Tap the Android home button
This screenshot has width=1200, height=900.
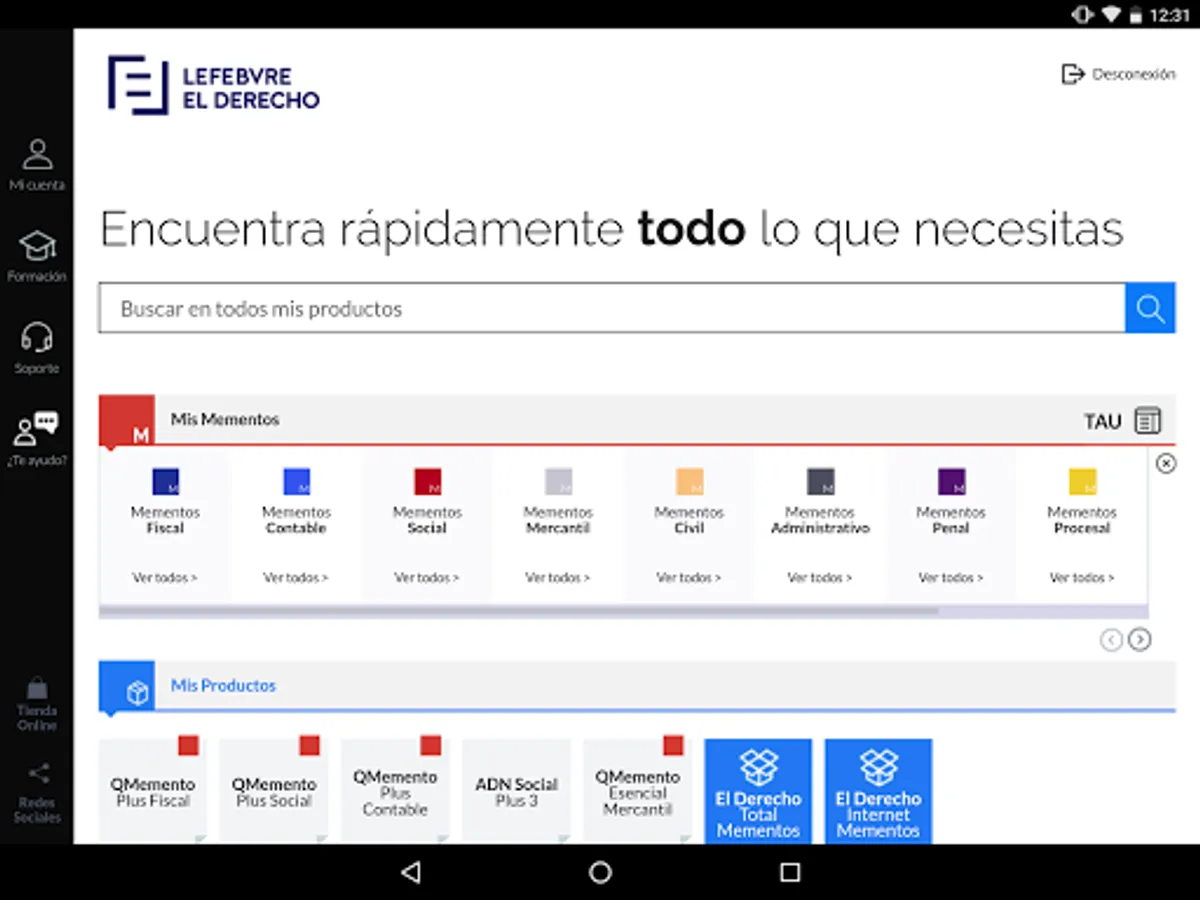(600, 872)
